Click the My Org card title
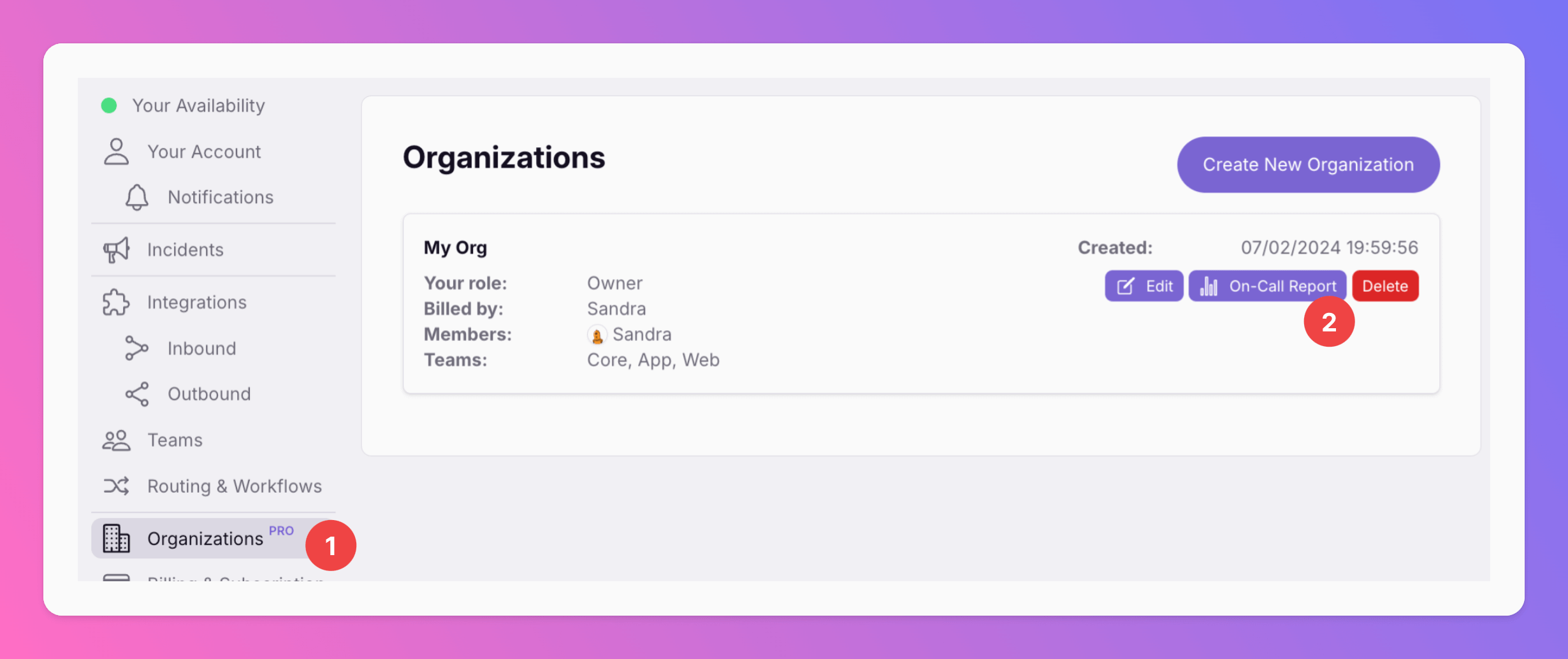Viewport: 1568px width, 659px height. (456, 248)
